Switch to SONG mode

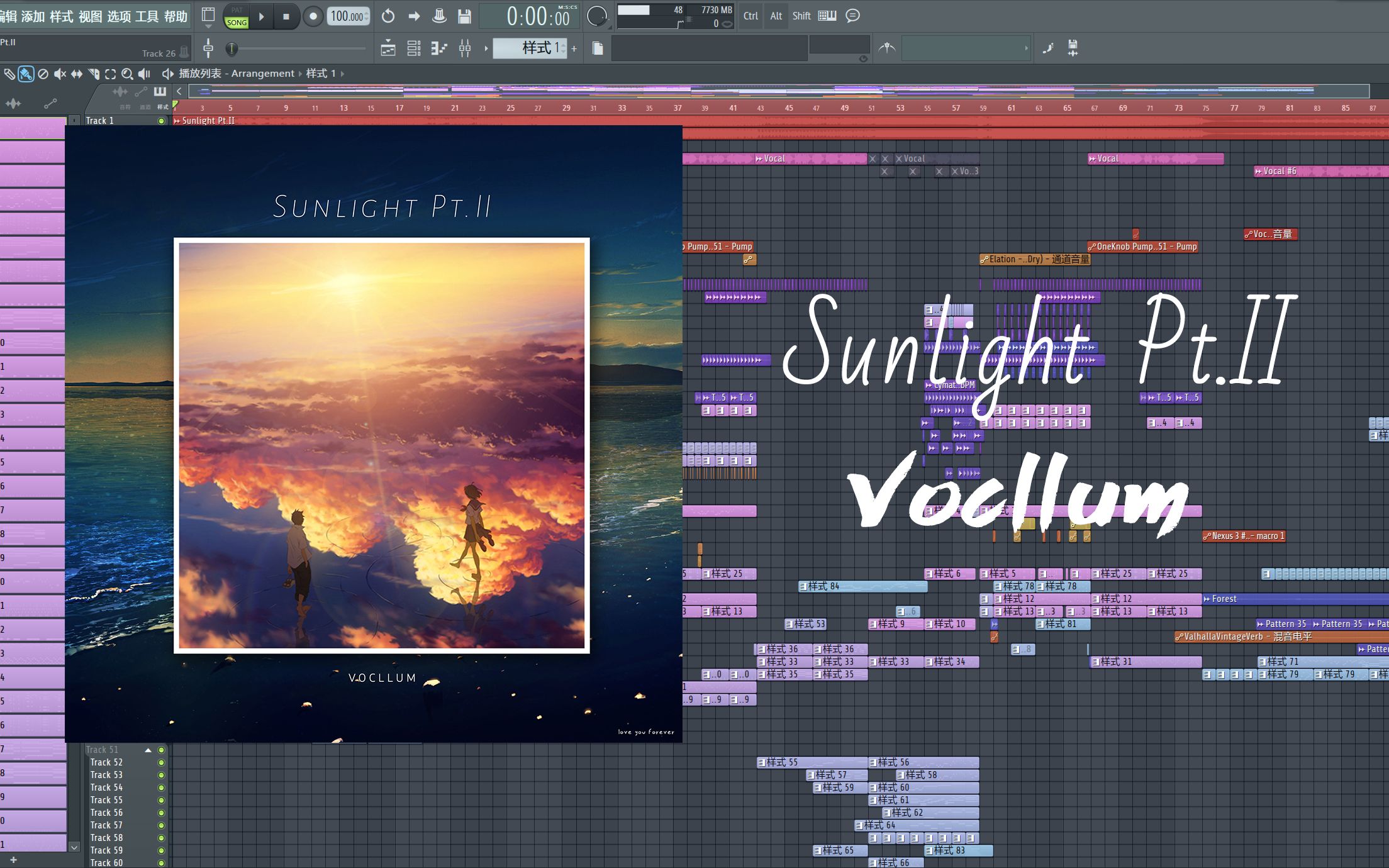[x=237, y=23]
